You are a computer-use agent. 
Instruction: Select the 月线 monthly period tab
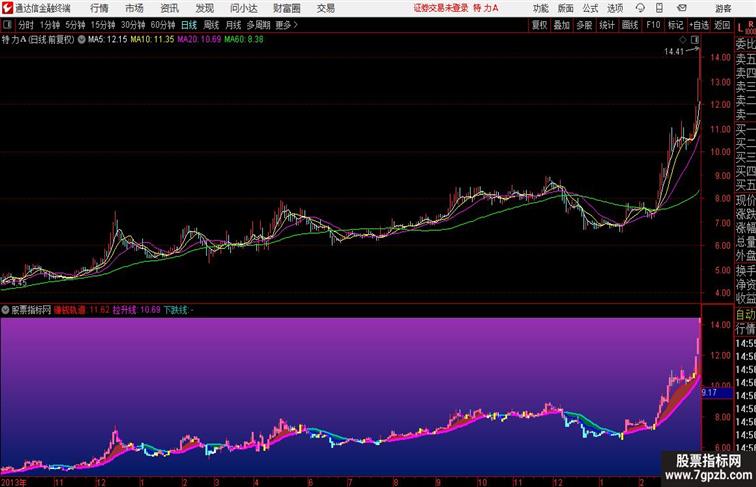click(x=233, y=25)
